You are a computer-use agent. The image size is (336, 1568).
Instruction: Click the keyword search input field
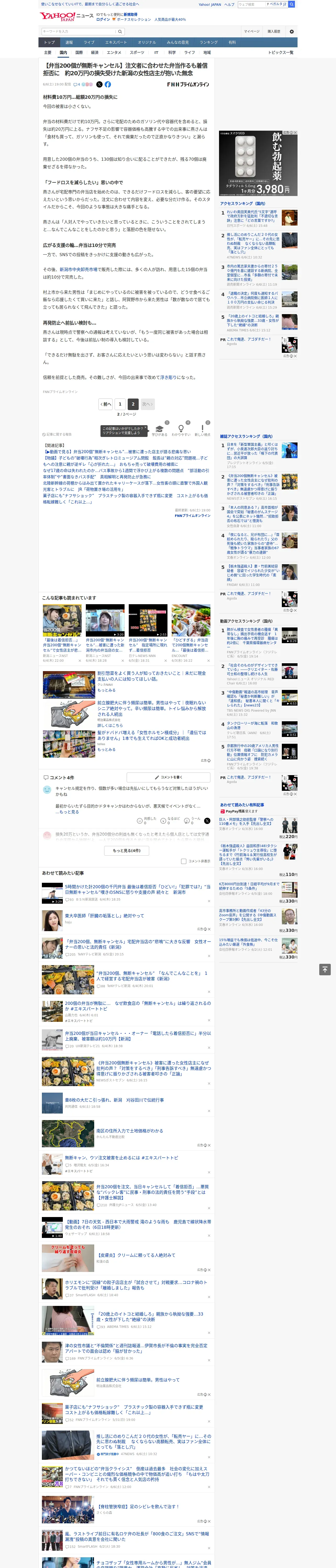click(x=79, y=31)
